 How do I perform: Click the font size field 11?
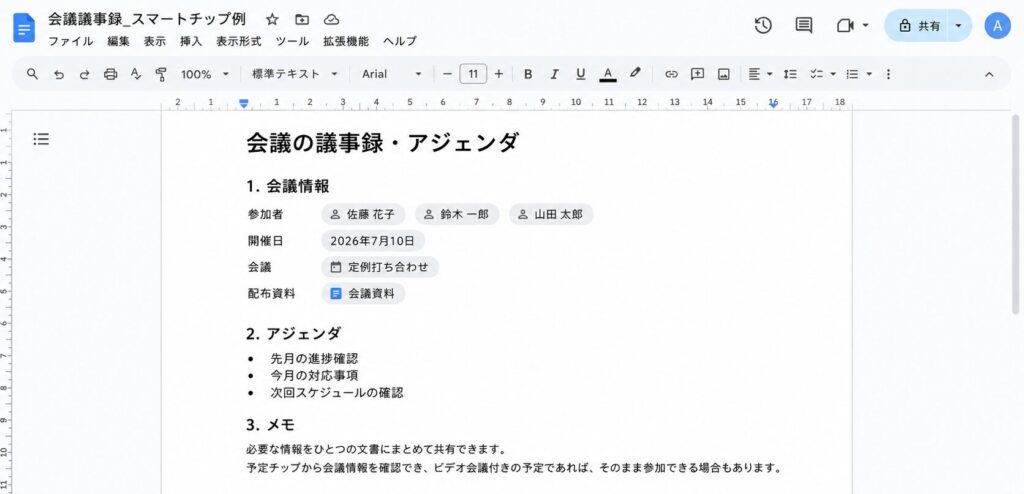point(473,74)
